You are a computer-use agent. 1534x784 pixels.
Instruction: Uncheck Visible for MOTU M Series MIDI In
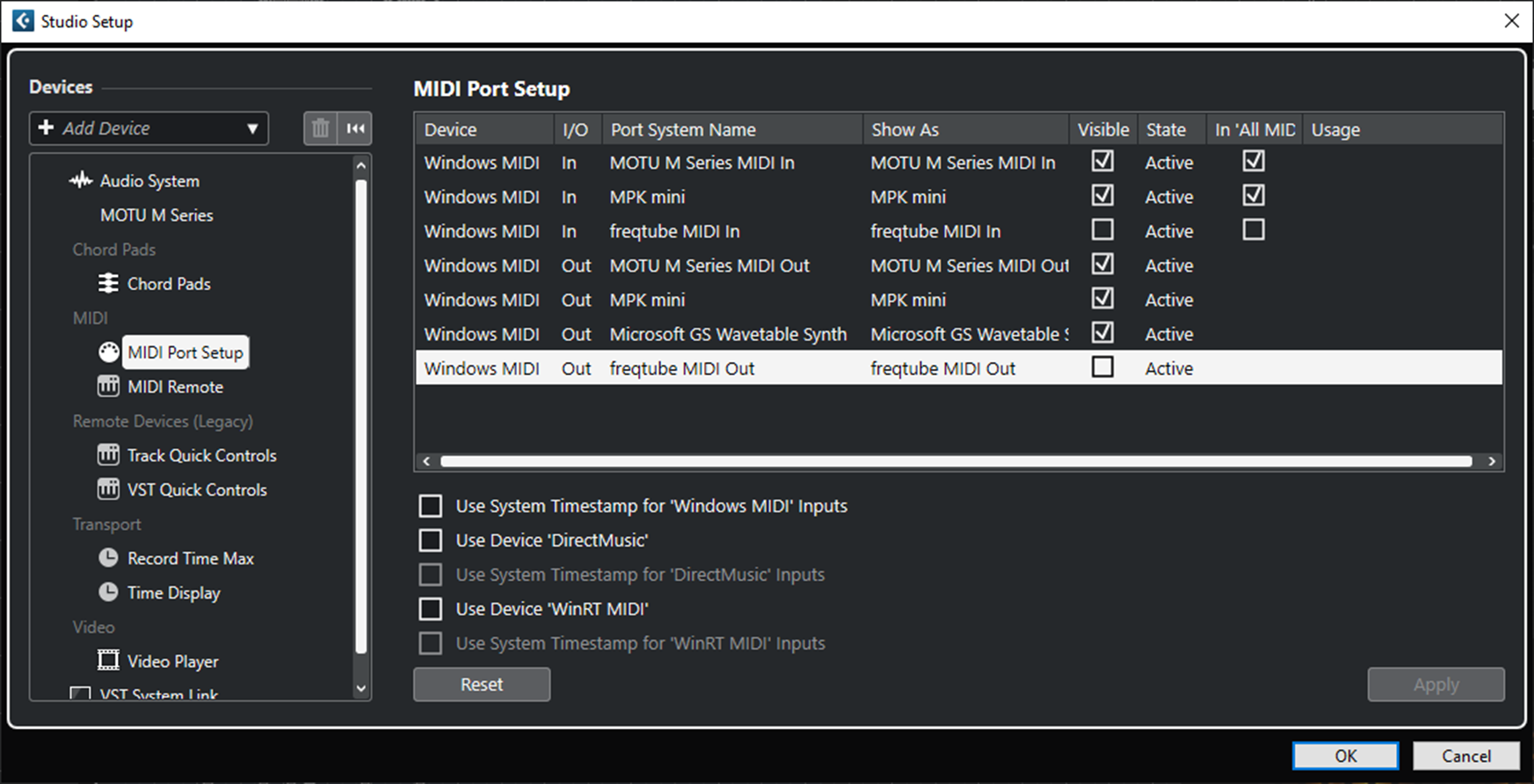tap(1102, 161)
